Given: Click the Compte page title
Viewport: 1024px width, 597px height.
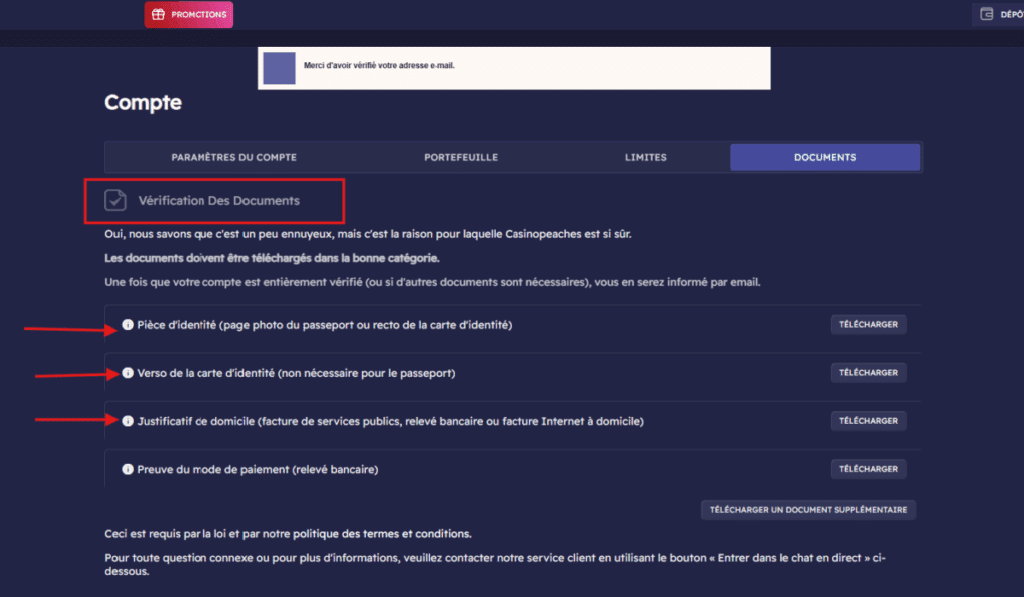Looking at the screenshot, I should (143, 102).
